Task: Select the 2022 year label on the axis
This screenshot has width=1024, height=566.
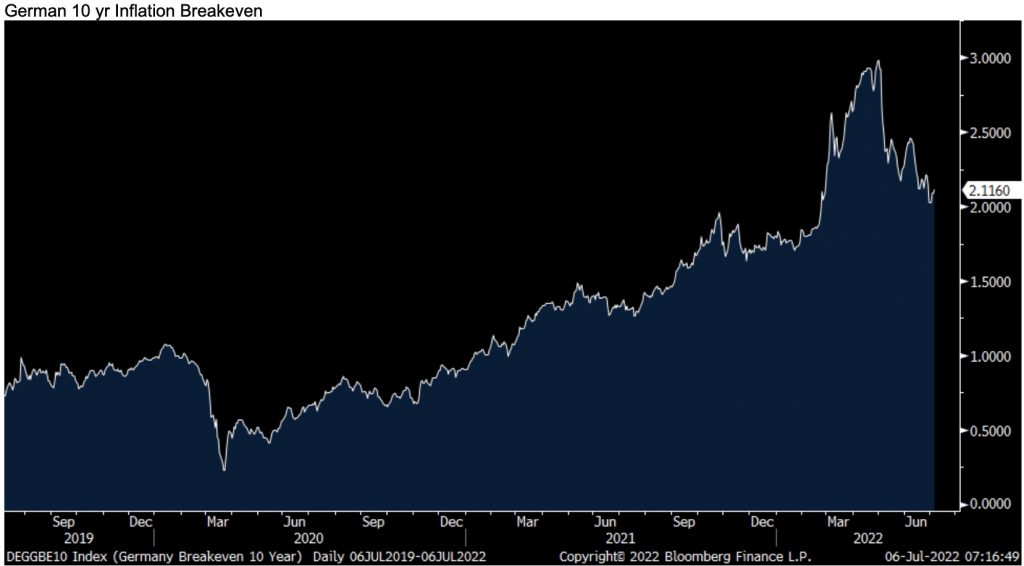Action: pyautogui.click(x=867, y=538)
